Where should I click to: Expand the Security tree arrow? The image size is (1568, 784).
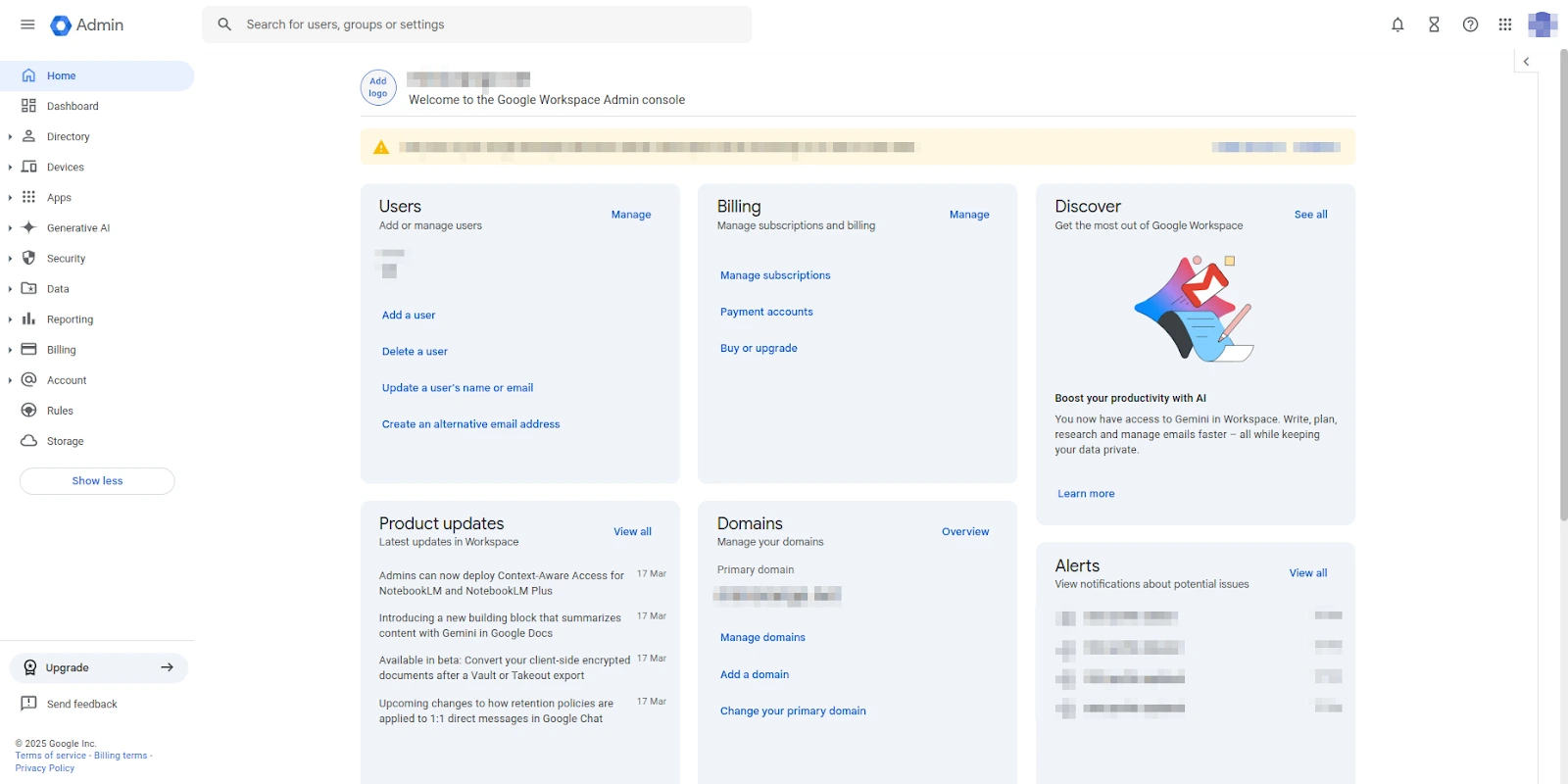(10, 259)
